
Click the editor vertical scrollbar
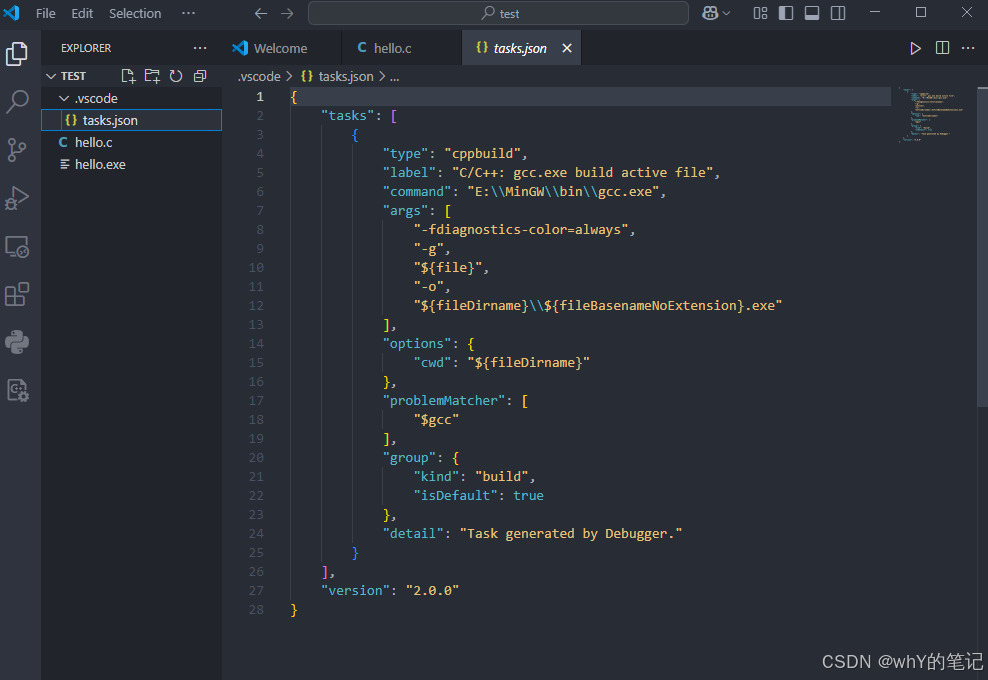982,246
